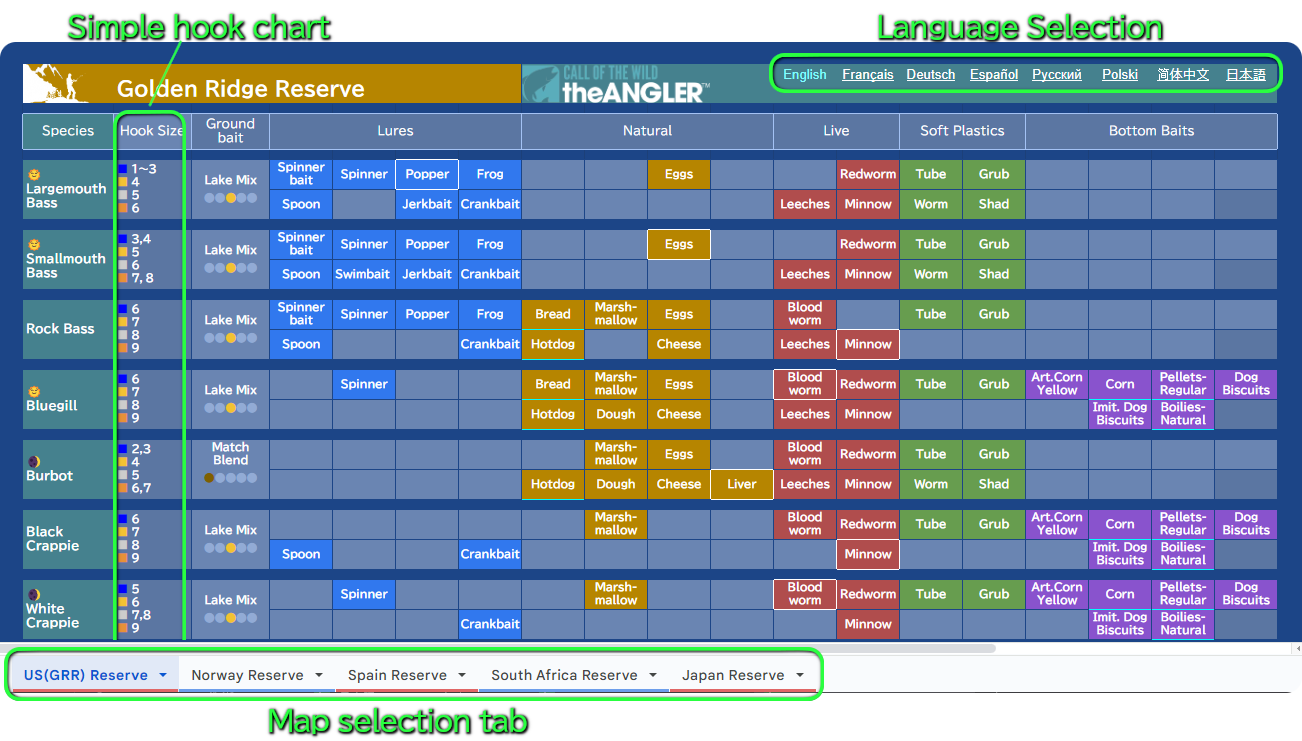Click the sun icon beside Smallmouth Bass
This screenshot has width=1302, height=741.
click(33, 245)
